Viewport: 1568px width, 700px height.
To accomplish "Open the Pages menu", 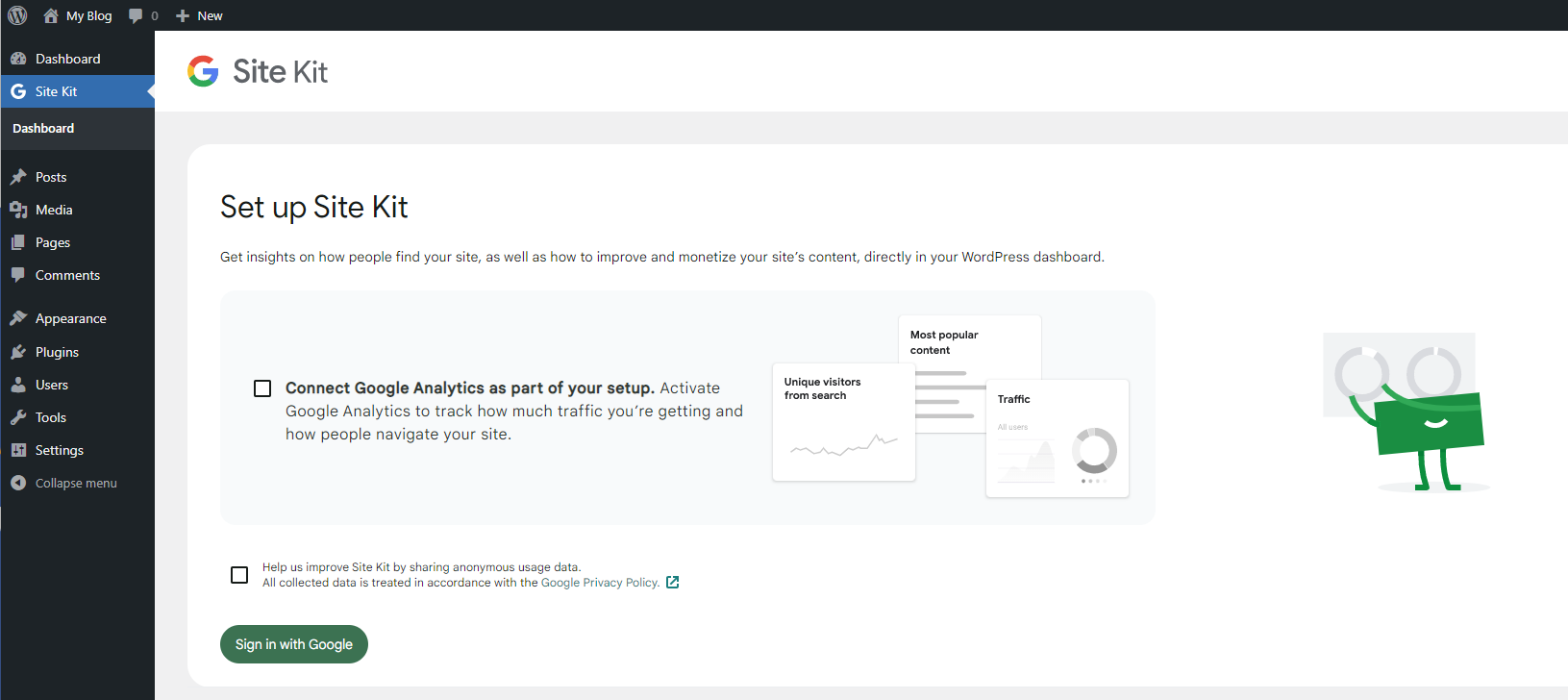I will (77, 242).
